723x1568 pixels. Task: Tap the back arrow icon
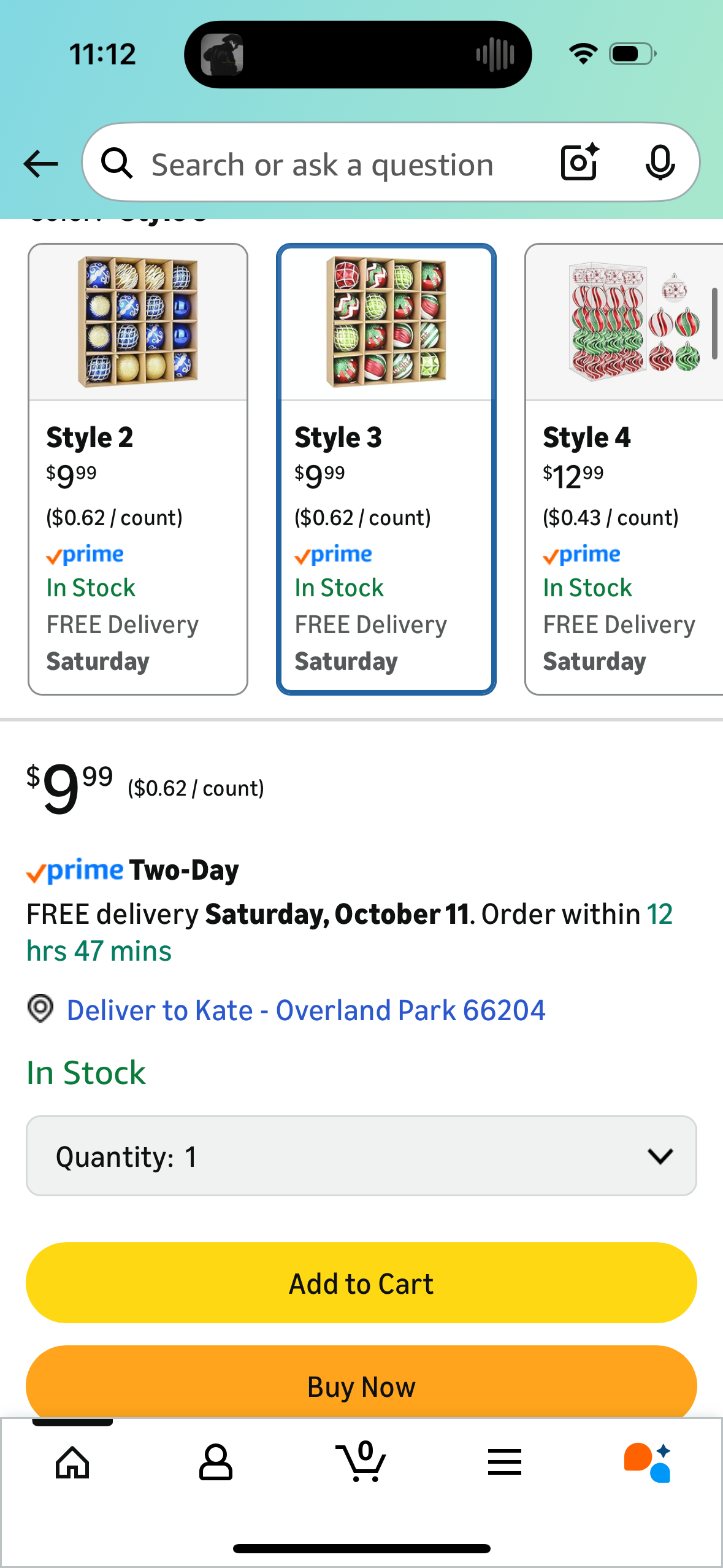tap(40, 164)
